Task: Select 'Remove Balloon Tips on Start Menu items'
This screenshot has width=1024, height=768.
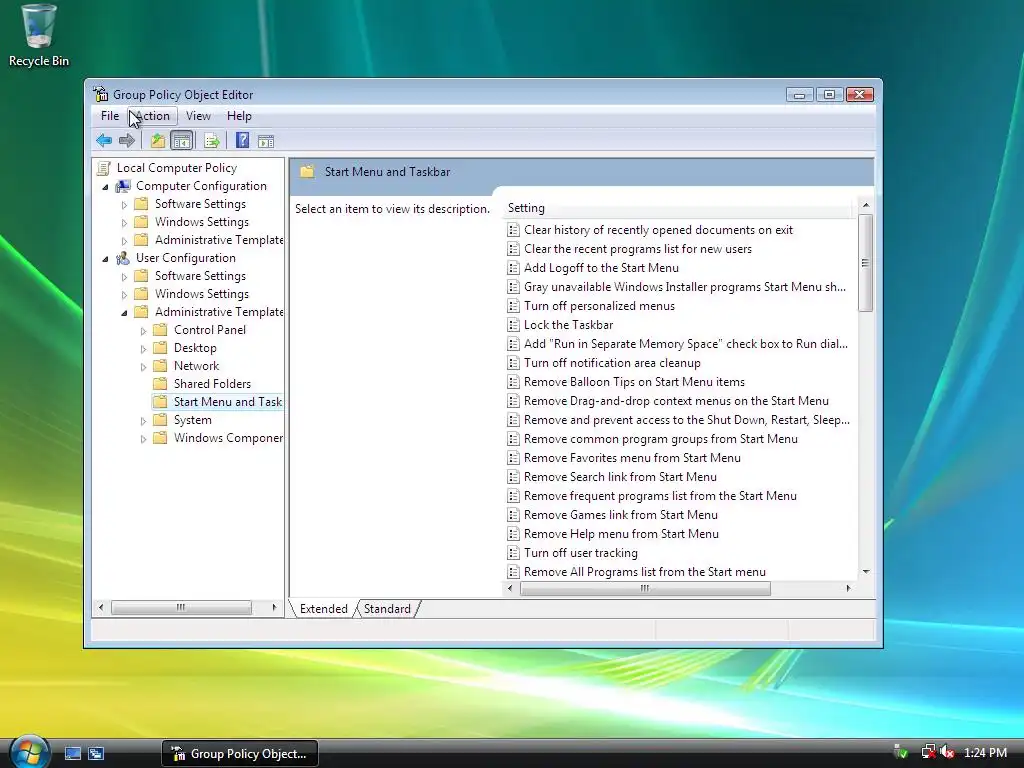Action: pyautogui.click(x=634, y=382)
